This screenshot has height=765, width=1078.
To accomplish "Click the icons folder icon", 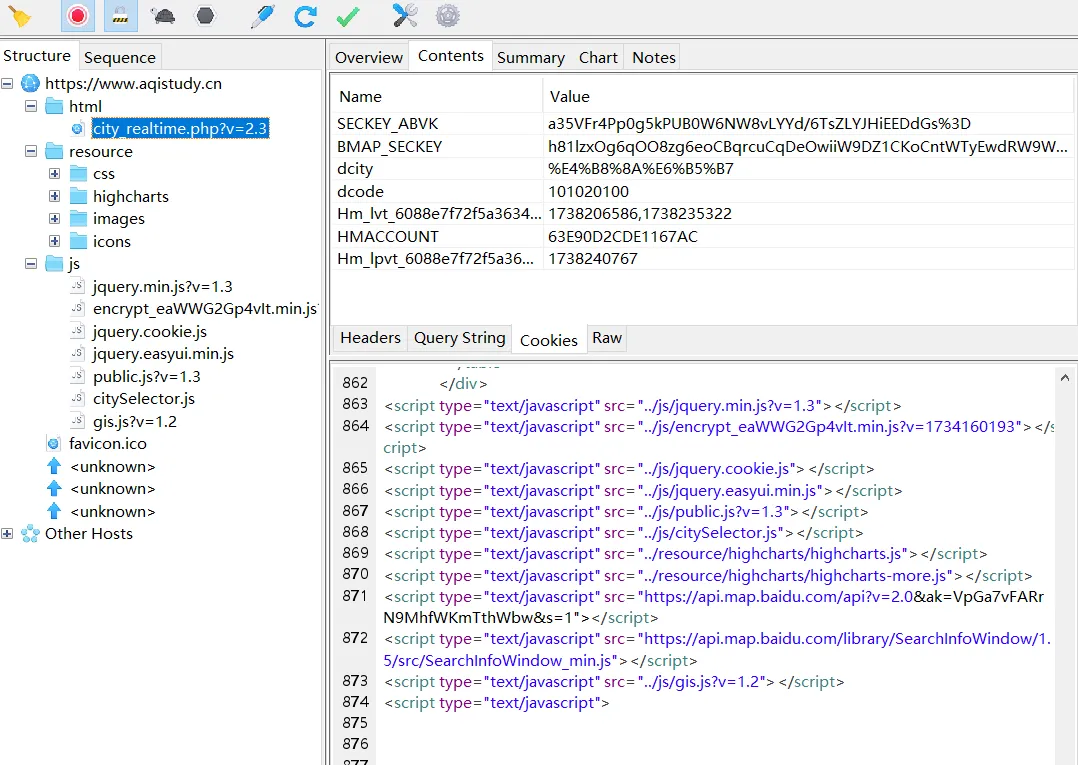I will pyautogui.click(x=78, y=241).
